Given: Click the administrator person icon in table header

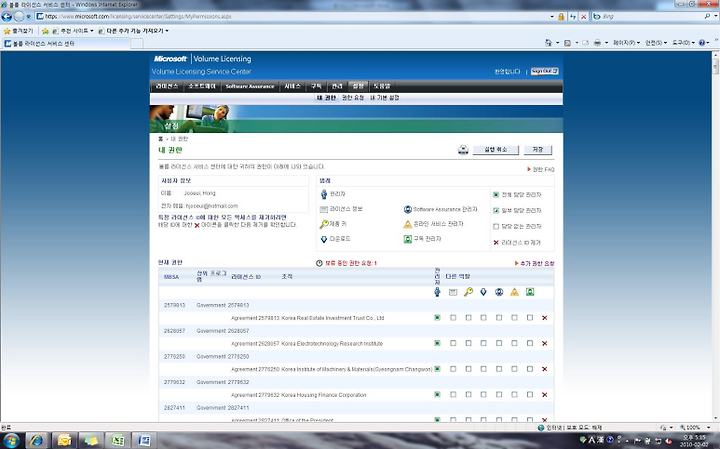Looking at the screenshot, I should [437, 292].
